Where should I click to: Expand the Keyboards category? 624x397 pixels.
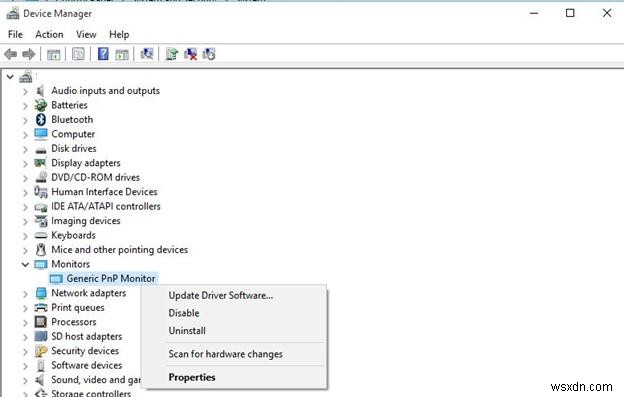(x=25, y=236)
